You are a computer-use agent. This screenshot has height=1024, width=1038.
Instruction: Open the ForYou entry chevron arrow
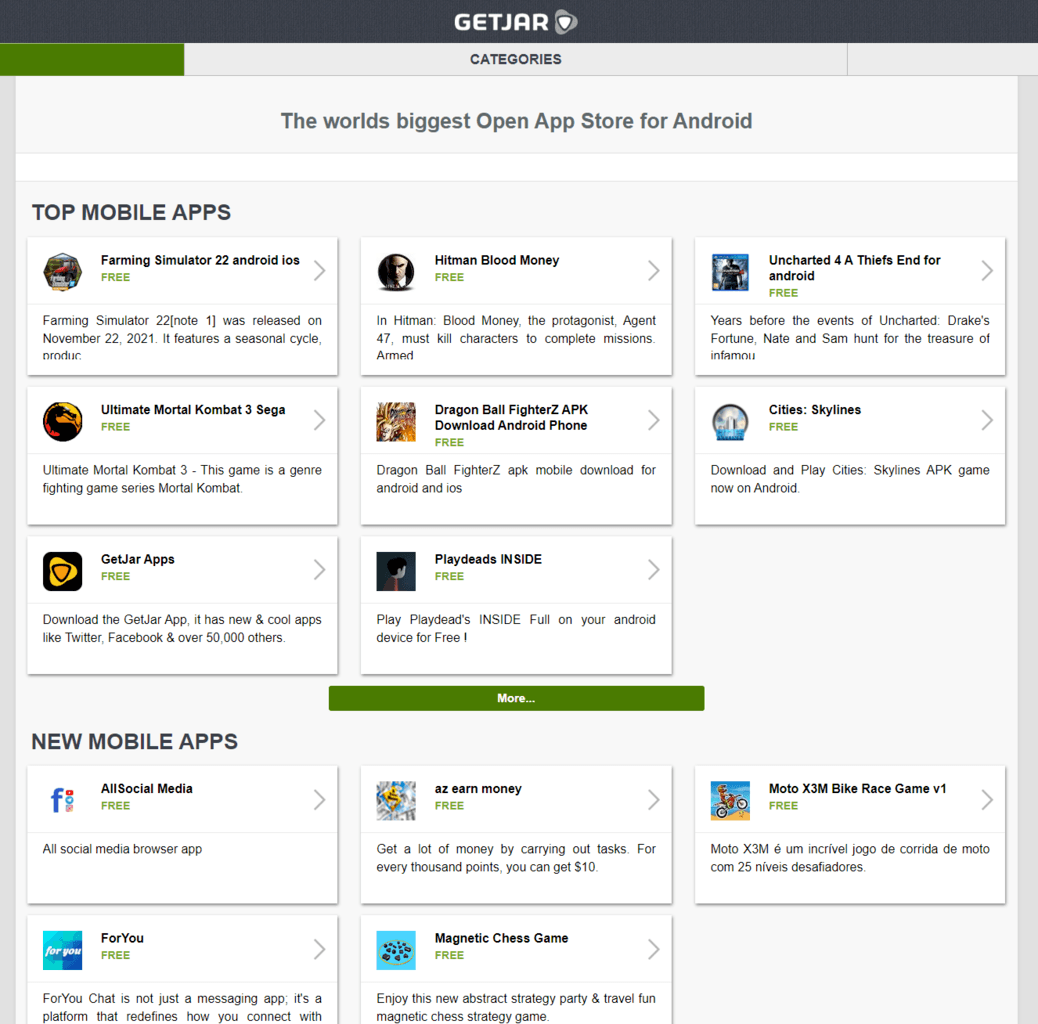(x=319, y=949)
